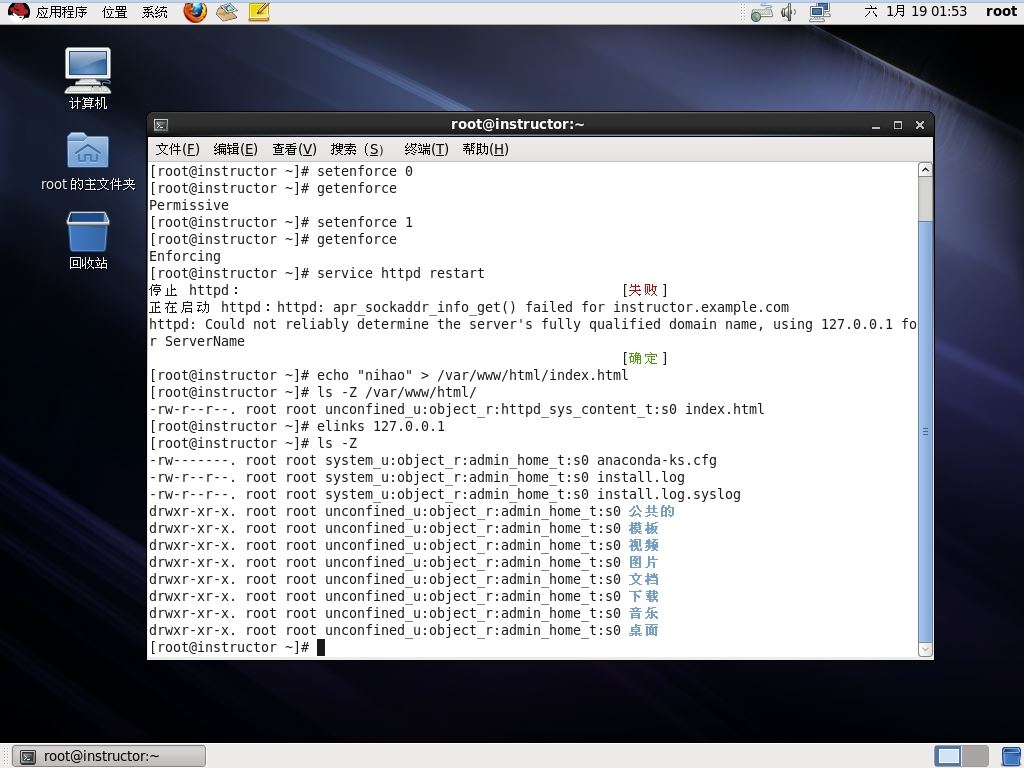
Task: Open the 帮助(H) terminal menu
Action: [x=485, y=150]
